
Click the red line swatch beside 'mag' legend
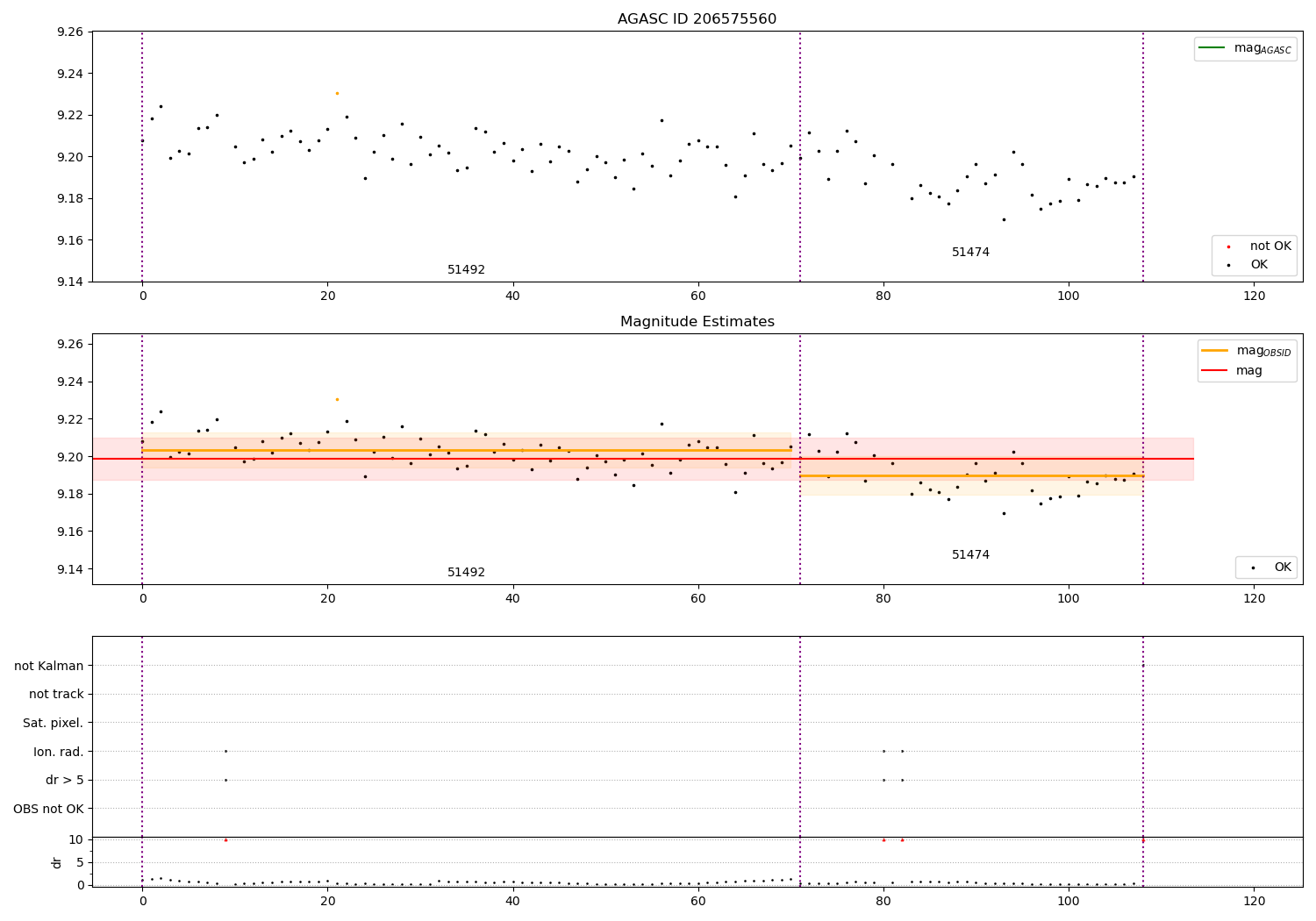pyautogui.click(x=1214, y=371)
